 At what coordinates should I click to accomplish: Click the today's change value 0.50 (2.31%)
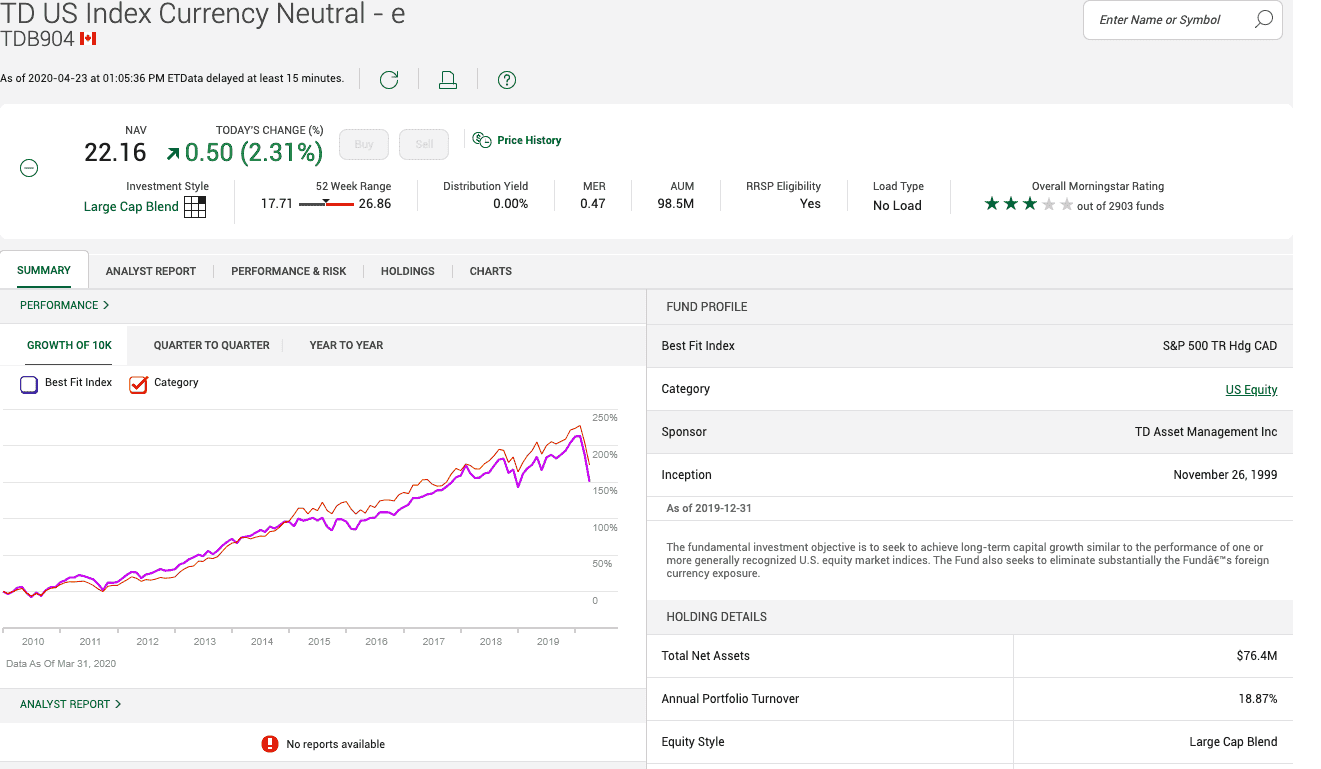[x=254, y=152]
